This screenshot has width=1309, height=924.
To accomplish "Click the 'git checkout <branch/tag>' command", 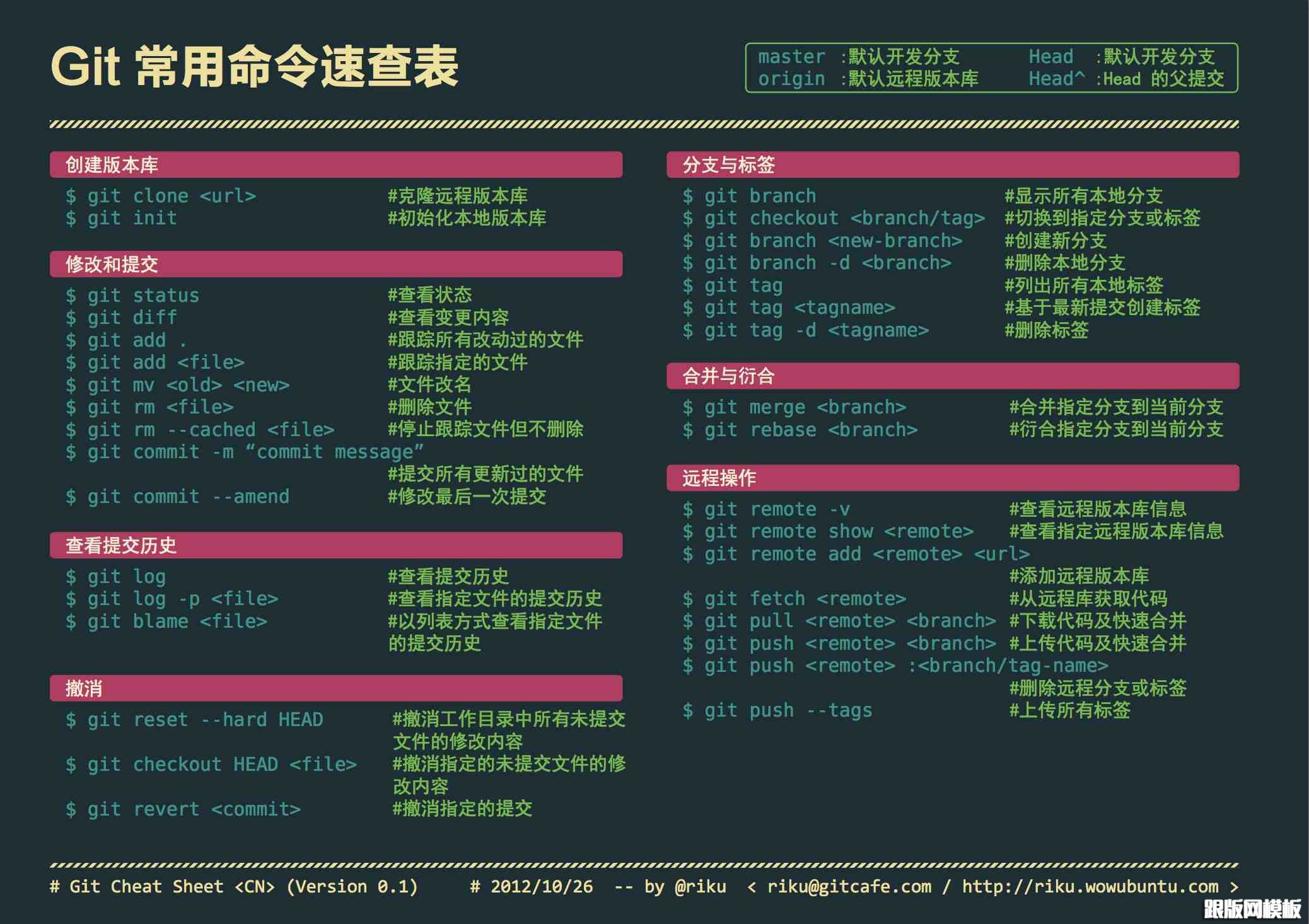I will [x=834, y=218].
